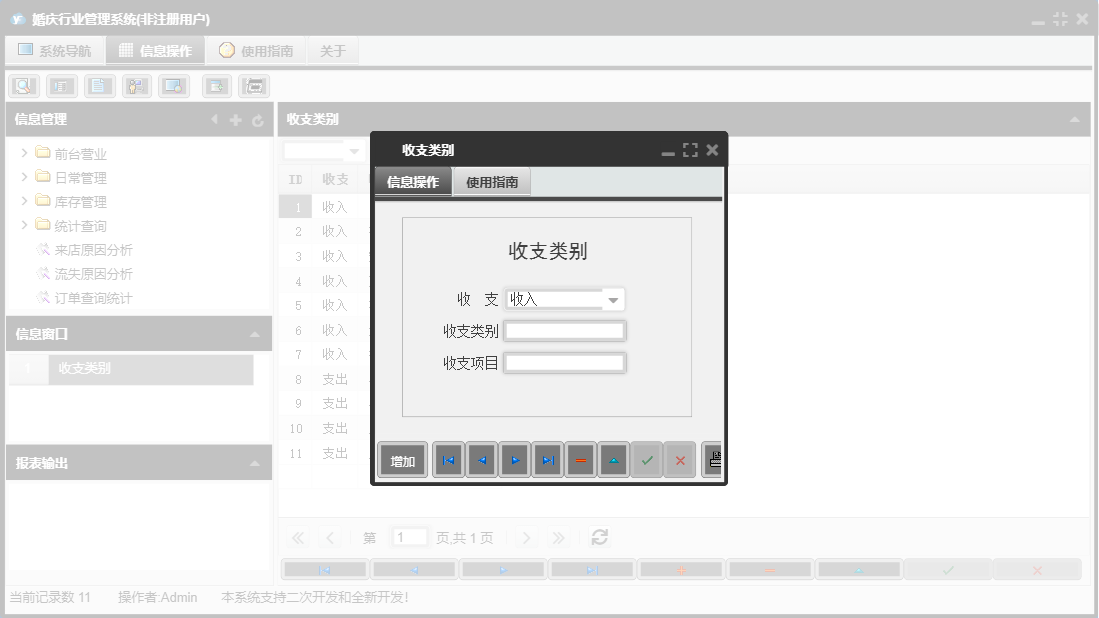
Task: Jump to first record in 收支类别 dialog
Action: point(448,460)
